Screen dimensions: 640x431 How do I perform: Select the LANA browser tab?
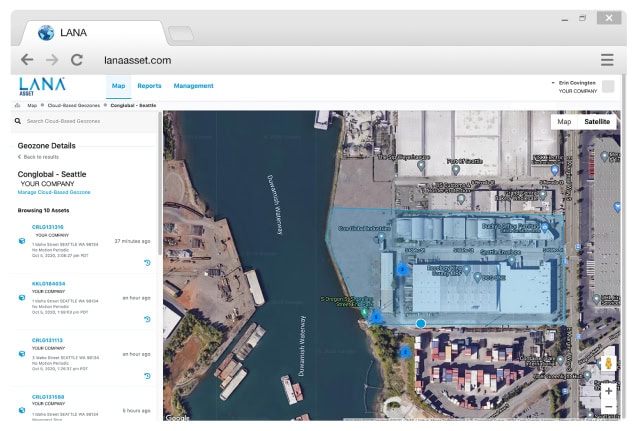[x=94, y=33]
